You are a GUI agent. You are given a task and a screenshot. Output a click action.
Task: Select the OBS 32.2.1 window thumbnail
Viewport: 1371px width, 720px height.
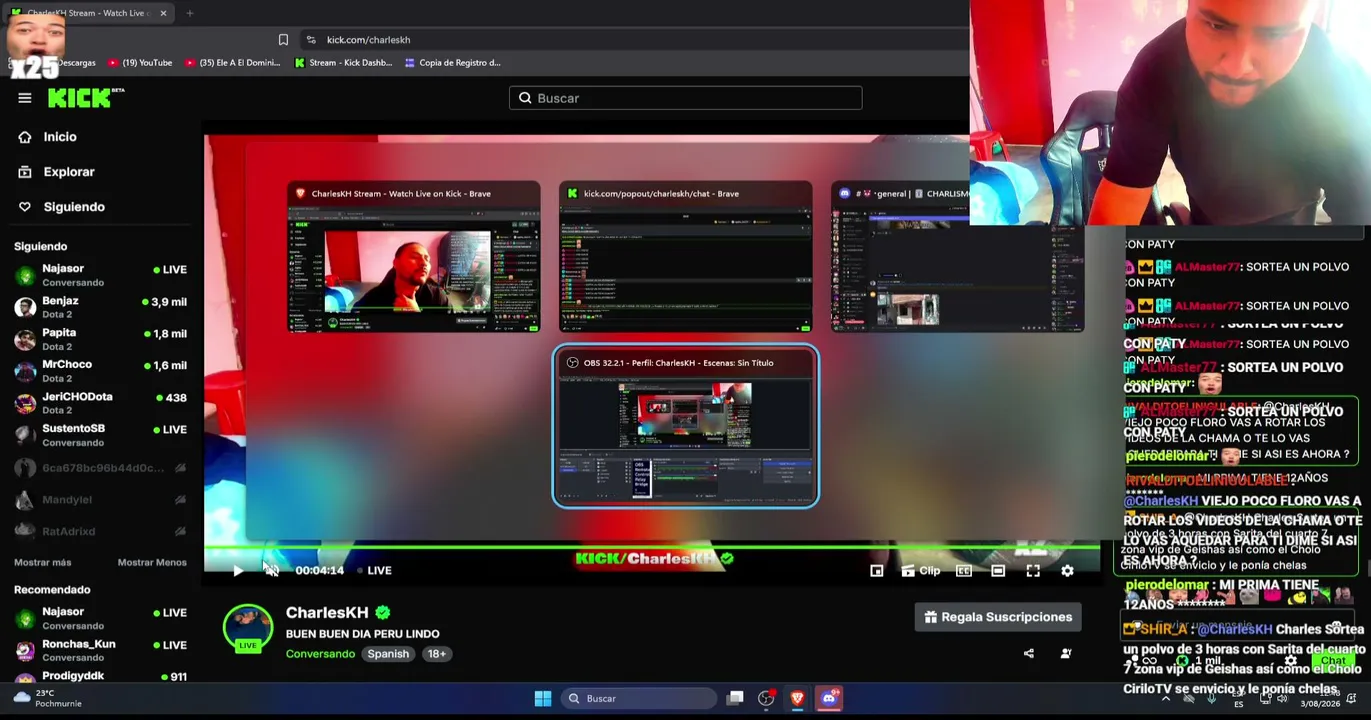(686, 427)
